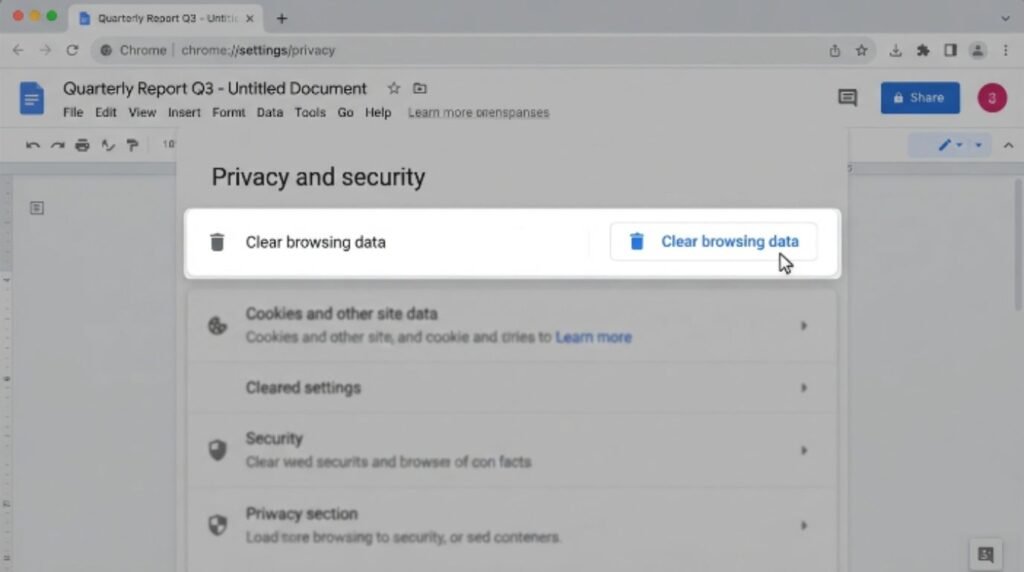
Task: Open the editing mode pencil dropdown
Action: click(x=950, y=145)
